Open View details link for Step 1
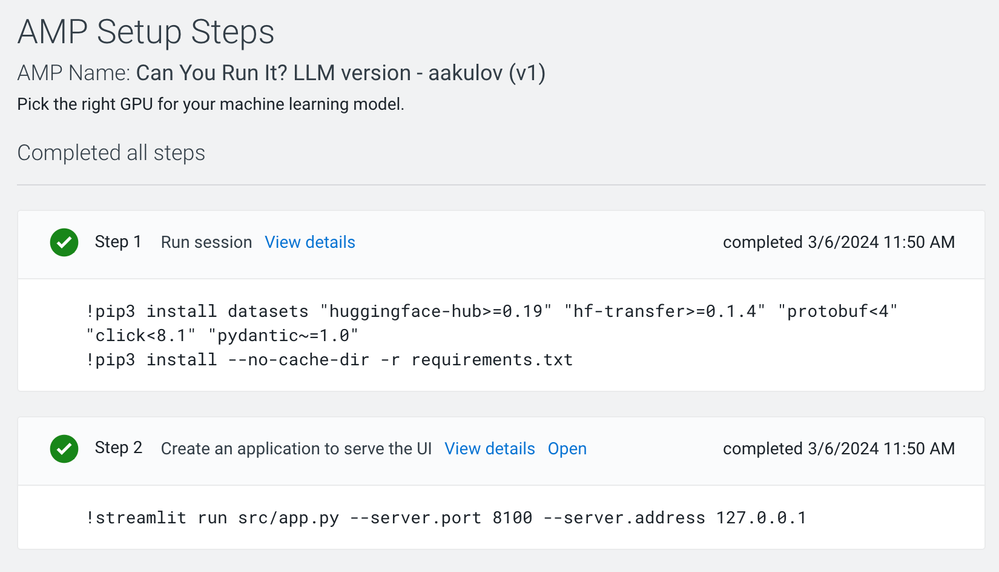The height and width of the screenshot is (572, 999). (x=310, y=242)
